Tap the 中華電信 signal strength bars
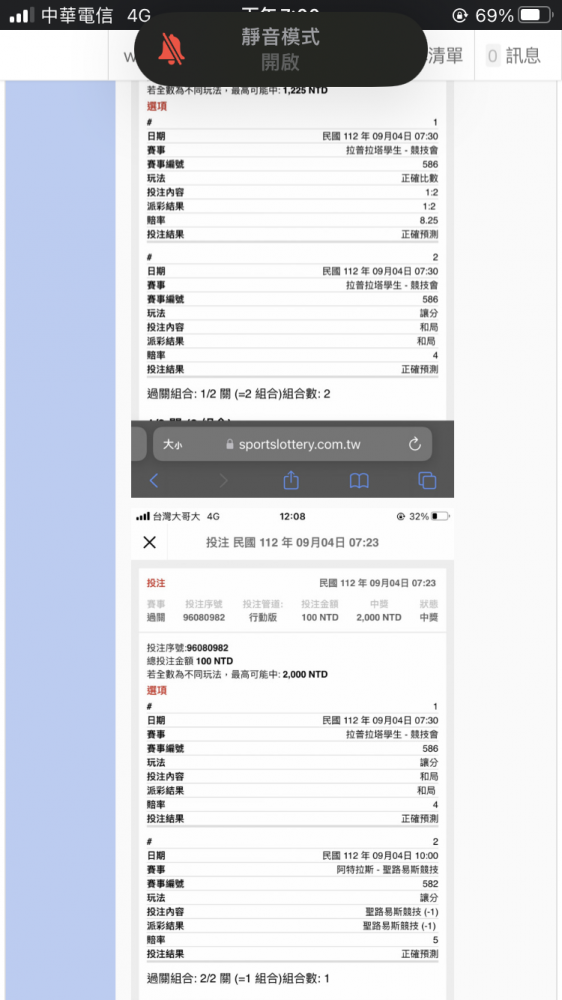 [22, 15]
